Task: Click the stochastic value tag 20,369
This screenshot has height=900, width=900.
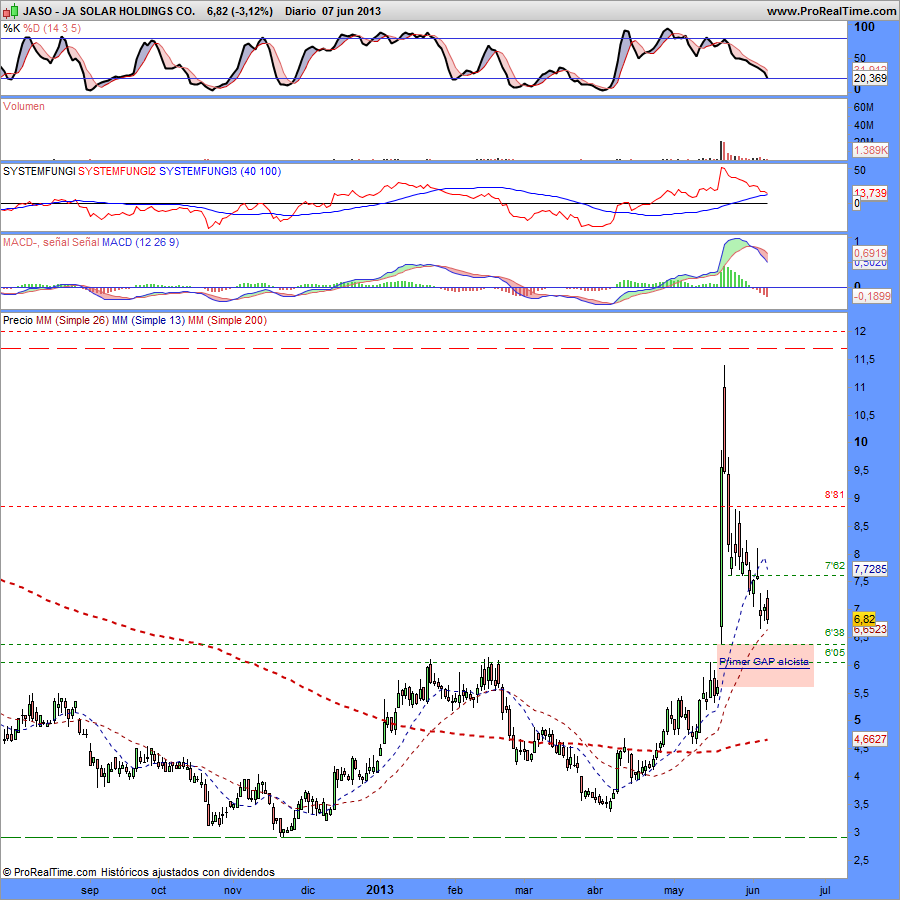Action: [x=870, y=78]
